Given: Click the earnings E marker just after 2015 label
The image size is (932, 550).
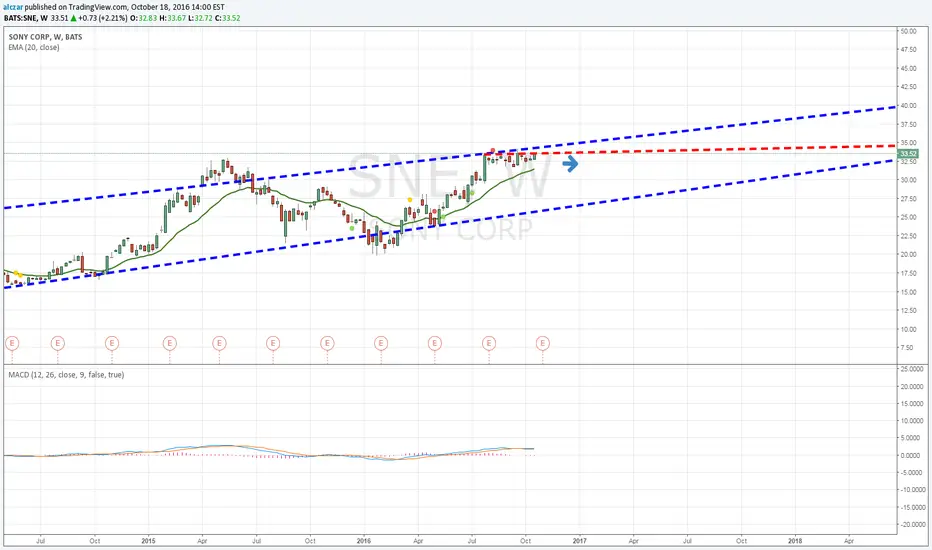Looking at the screenshot, I should tap(169, 343).
